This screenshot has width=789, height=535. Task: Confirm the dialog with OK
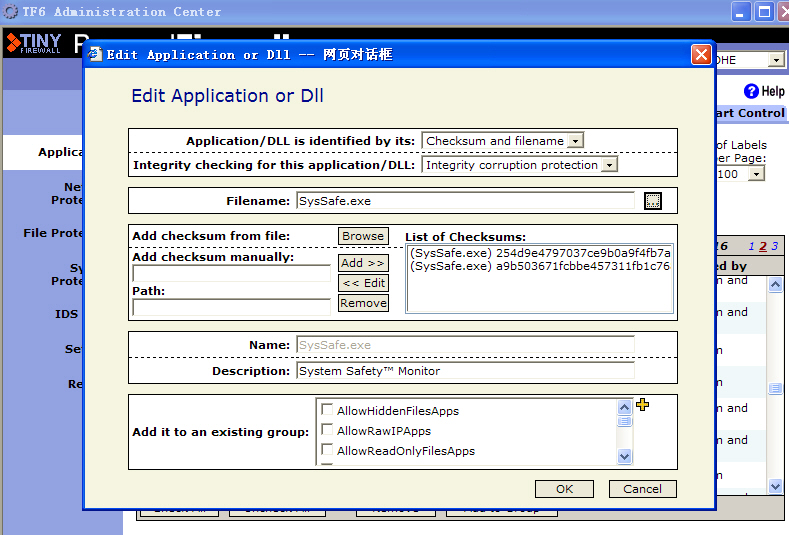point(564,489)
